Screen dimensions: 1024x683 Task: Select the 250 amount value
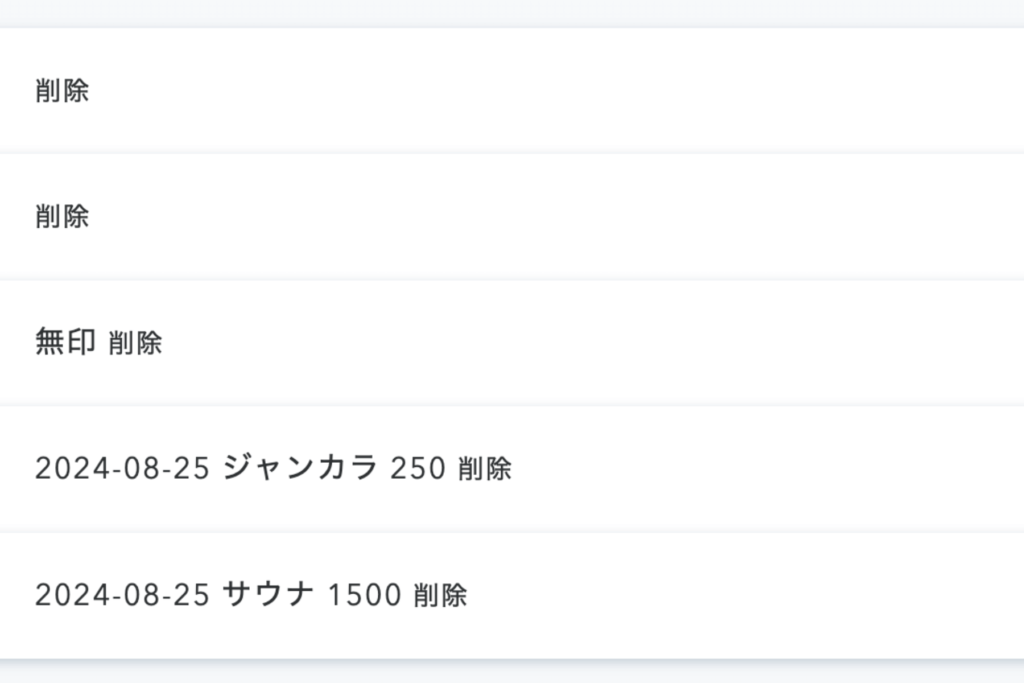coord(417,468)
